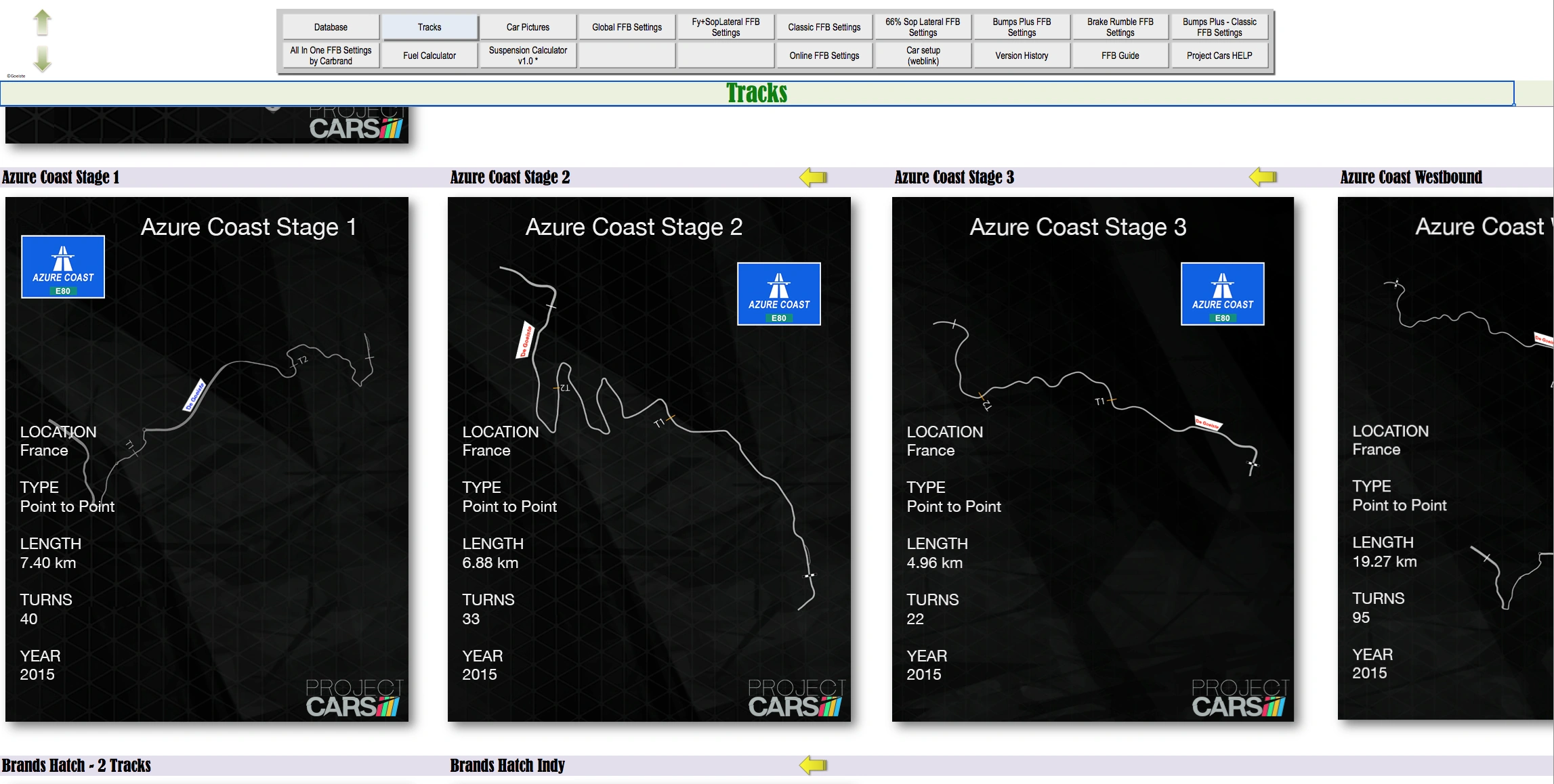
Task: Click Azure Coast E80 sign on Stage 2 card
Action: click(x=778, y=294)
